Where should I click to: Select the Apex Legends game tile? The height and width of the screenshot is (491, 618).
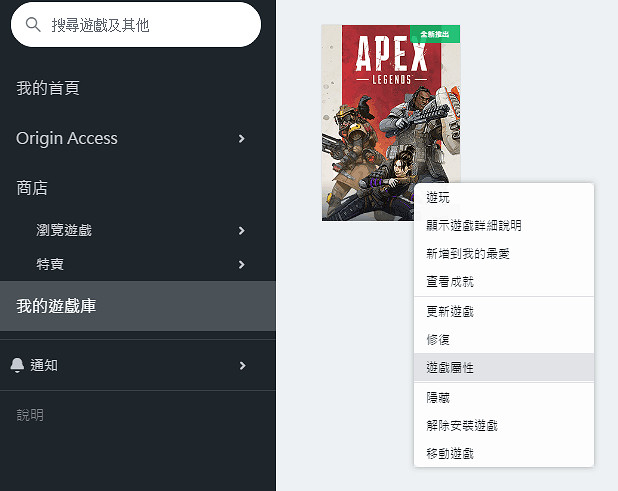click(x=391, y=123)
